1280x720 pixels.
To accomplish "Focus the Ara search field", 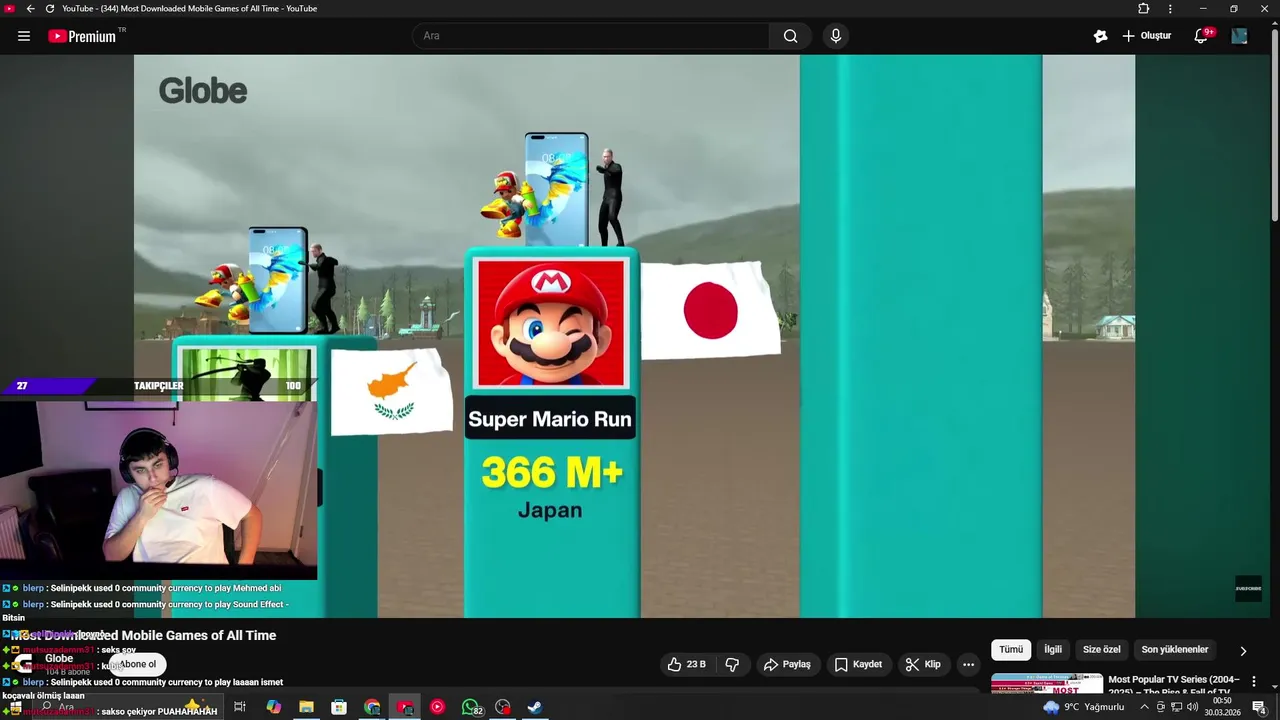I will pos(590,36).
